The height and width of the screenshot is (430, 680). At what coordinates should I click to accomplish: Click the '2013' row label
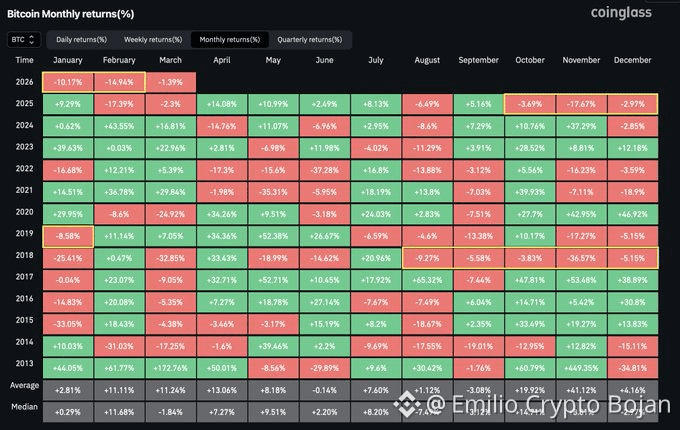(x=24, y=363)
